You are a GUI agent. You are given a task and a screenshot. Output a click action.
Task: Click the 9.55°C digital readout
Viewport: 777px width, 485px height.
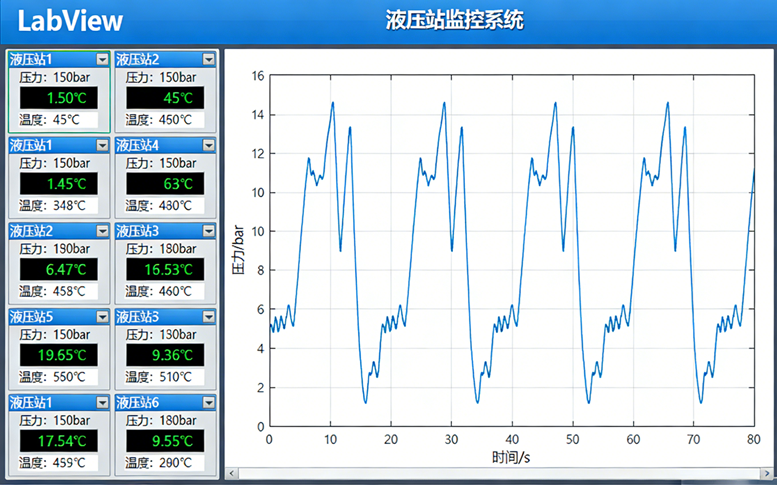coord(166,440)
